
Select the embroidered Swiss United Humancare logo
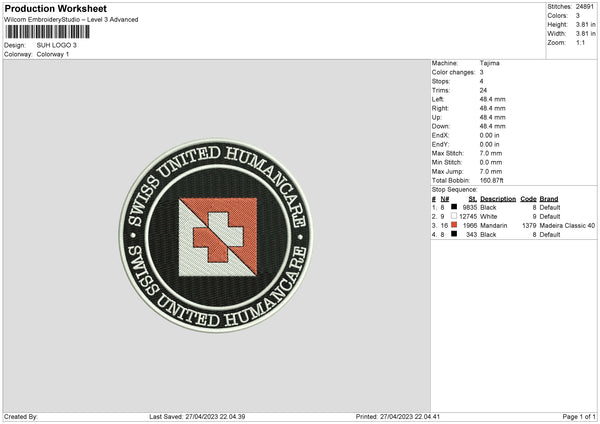(x=216, y=235)
